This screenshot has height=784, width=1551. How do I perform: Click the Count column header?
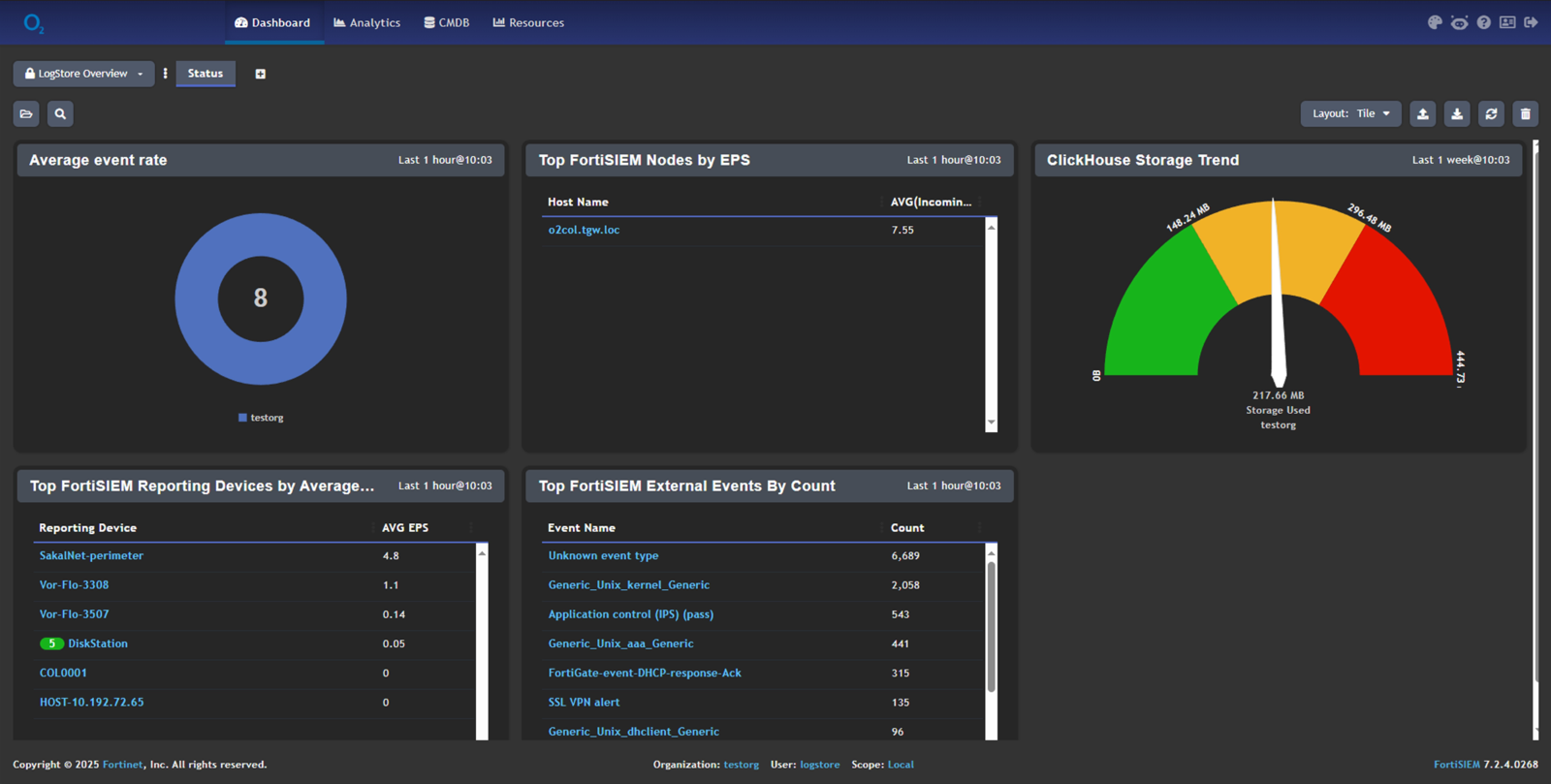(907, 528)
